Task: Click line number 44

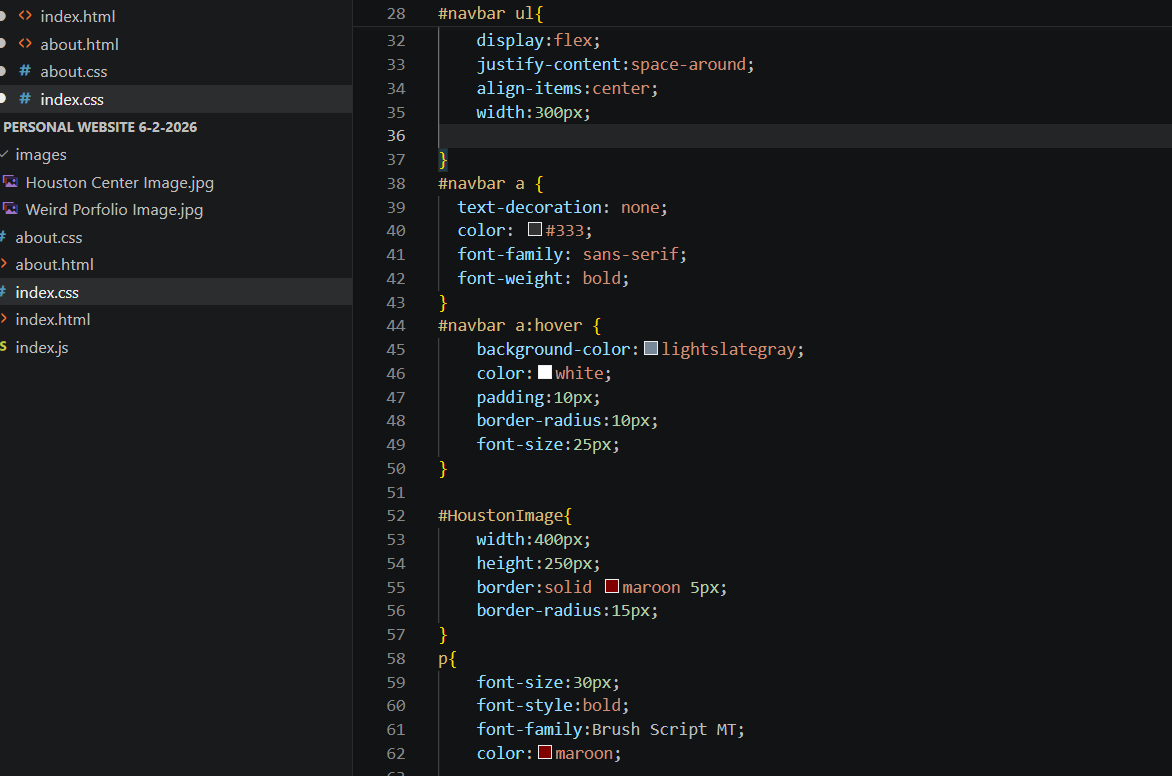Action: tap(396, 326)
